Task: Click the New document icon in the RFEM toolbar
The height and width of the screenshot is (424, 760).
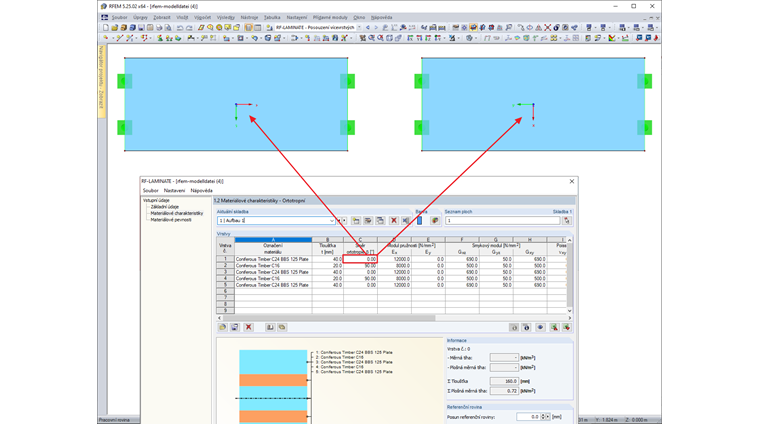Action: tap(106, 28)
